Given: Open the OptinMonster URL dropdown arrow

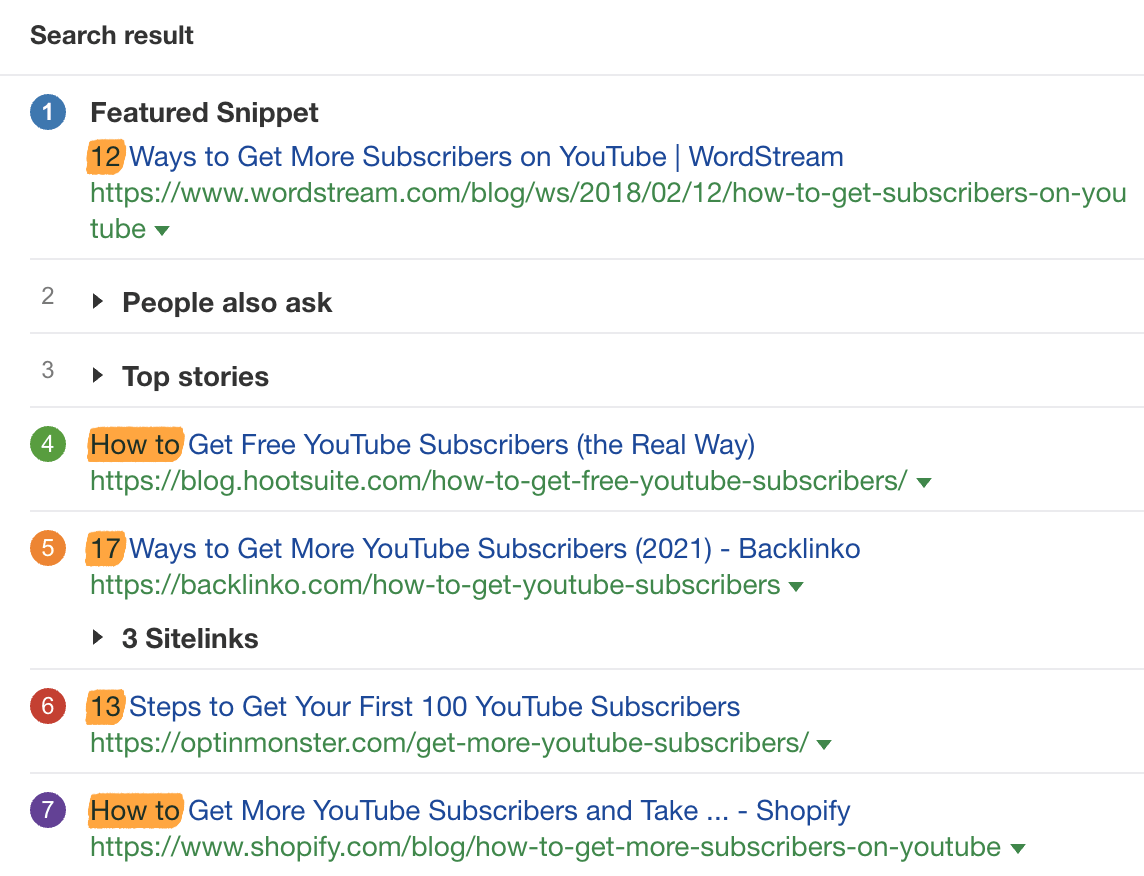Looking at the screenshot, I should coord(824,745).
